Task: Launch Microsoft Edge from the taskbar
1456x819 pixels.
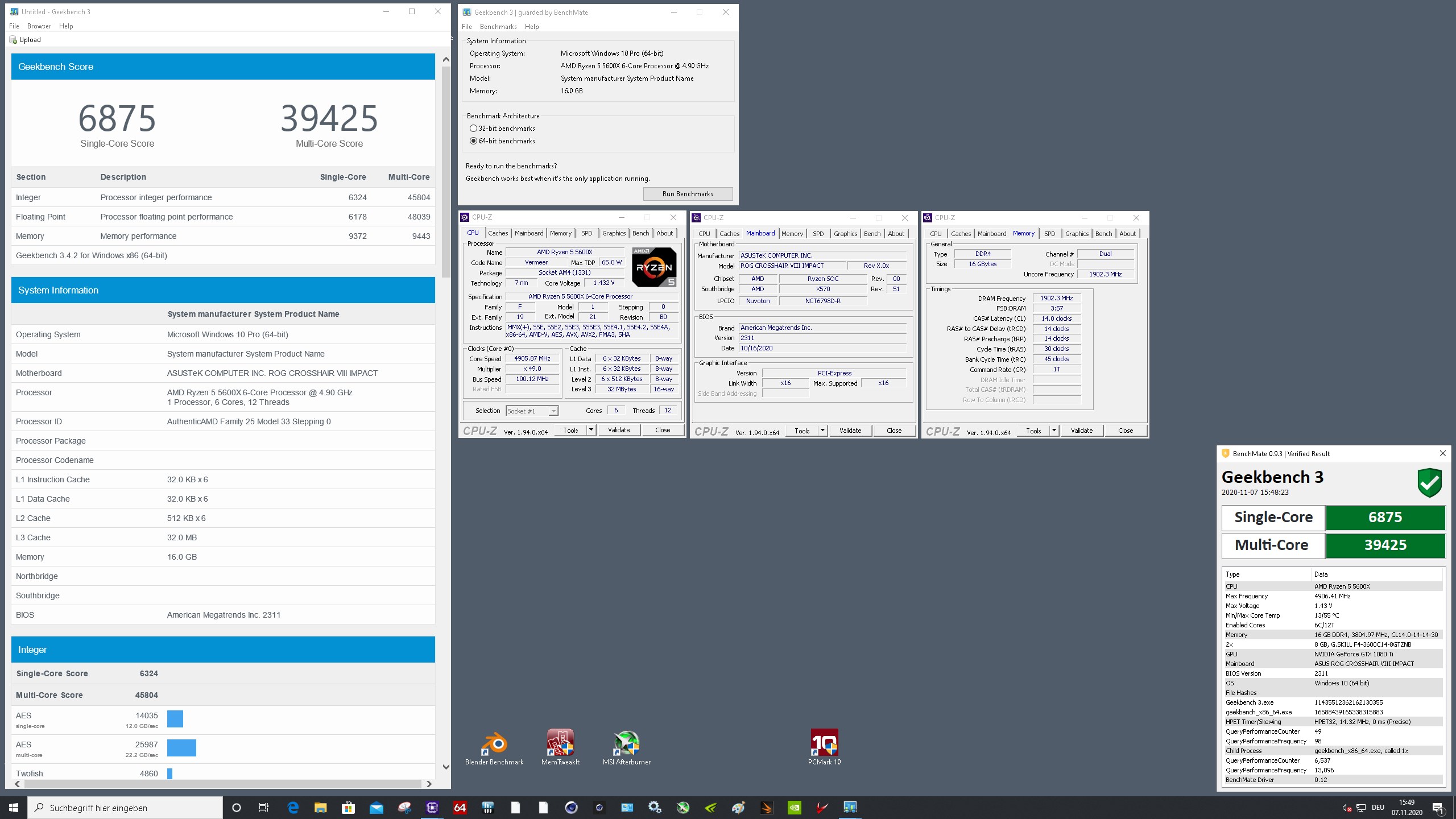Action: (x=293, y=808)
